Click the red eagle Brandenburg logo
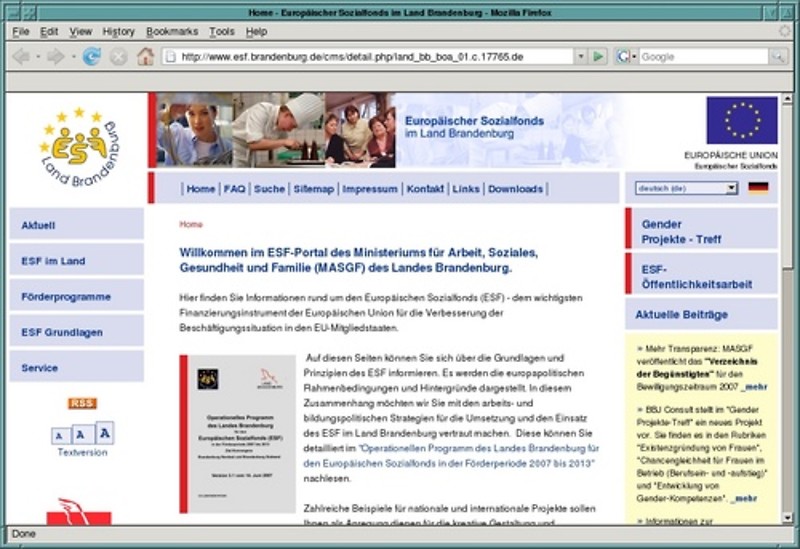The height and width of the screenshot is (549, 800). coord(79,511)
